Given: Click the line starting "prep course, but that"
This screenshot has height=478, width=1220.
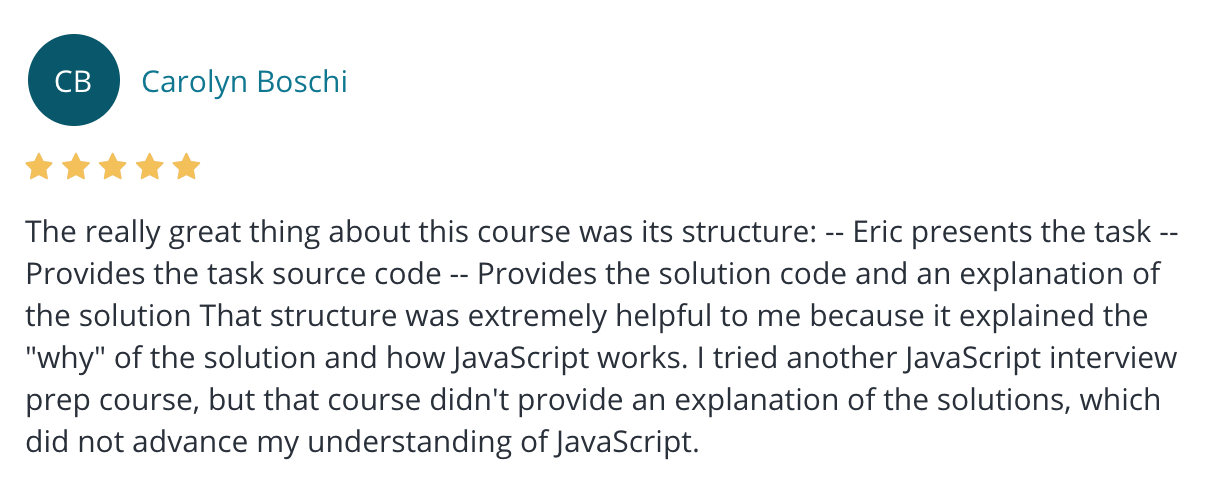Looking at the screenshot, I should (x=593, y=400).
